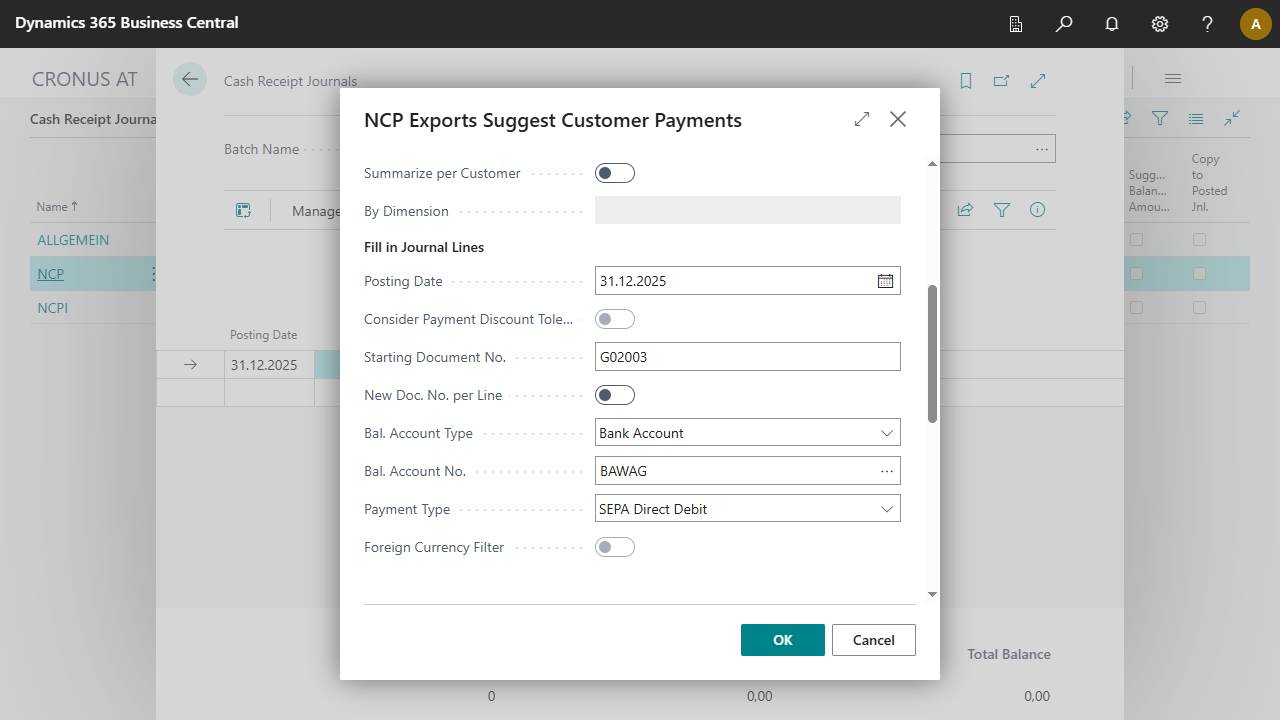Open the Payment Type dropdown
The height and width of the screenshot is (720, 1280).
click(x=748, y=509)
